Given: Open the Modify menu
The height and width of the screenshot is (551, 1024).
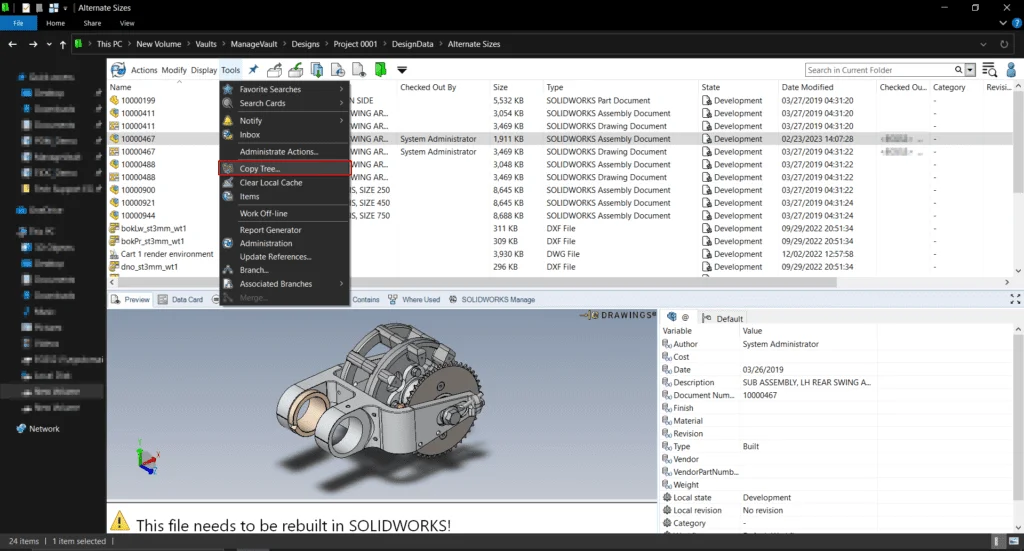Looking at the screenshot, I should (x=174, y=70).
